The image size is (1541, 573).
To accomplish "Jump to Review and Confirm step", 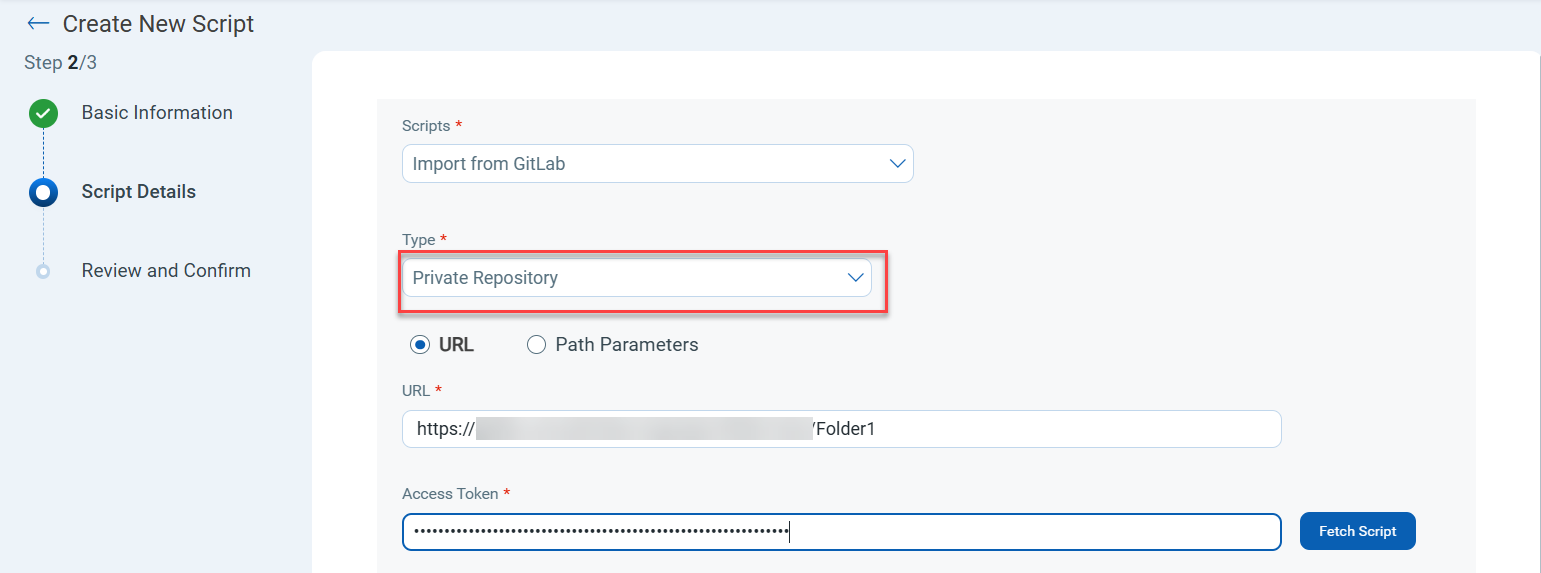I will tap(166, 271).
